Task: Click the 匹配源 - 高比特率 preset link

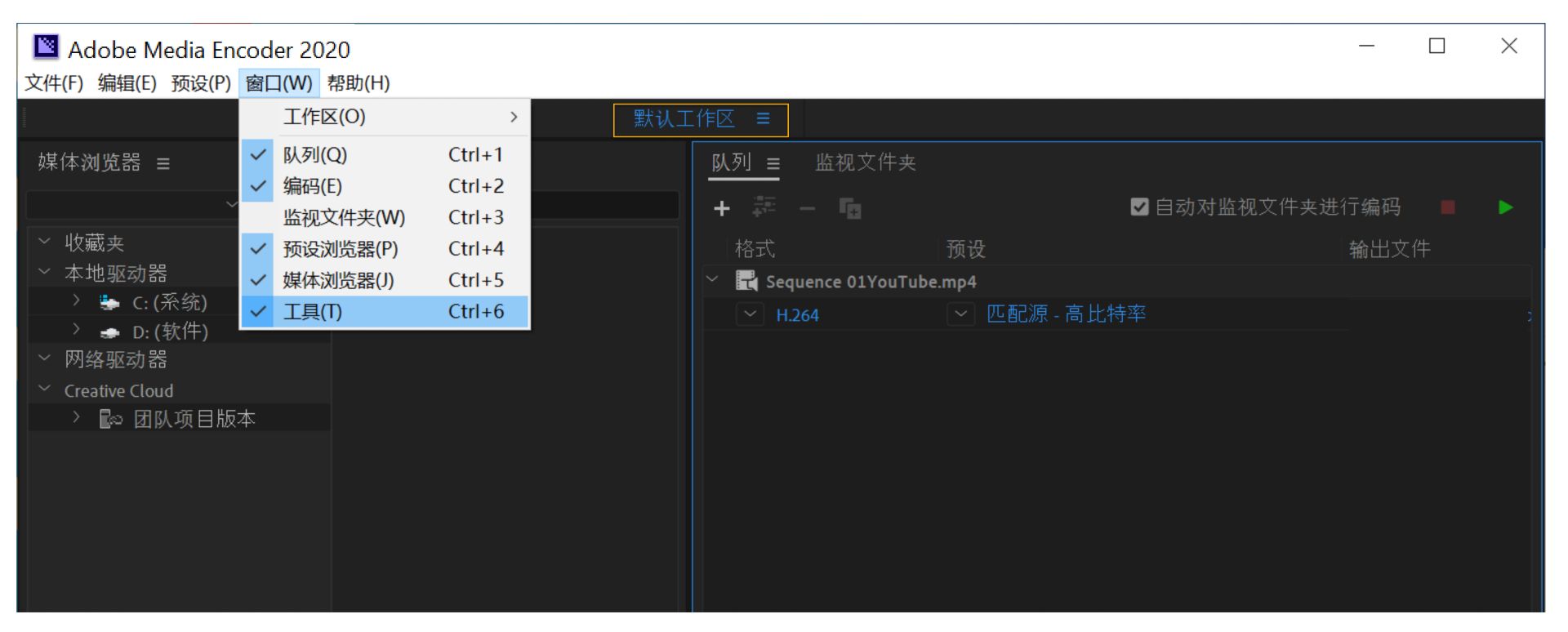Action: point(1066,314)
